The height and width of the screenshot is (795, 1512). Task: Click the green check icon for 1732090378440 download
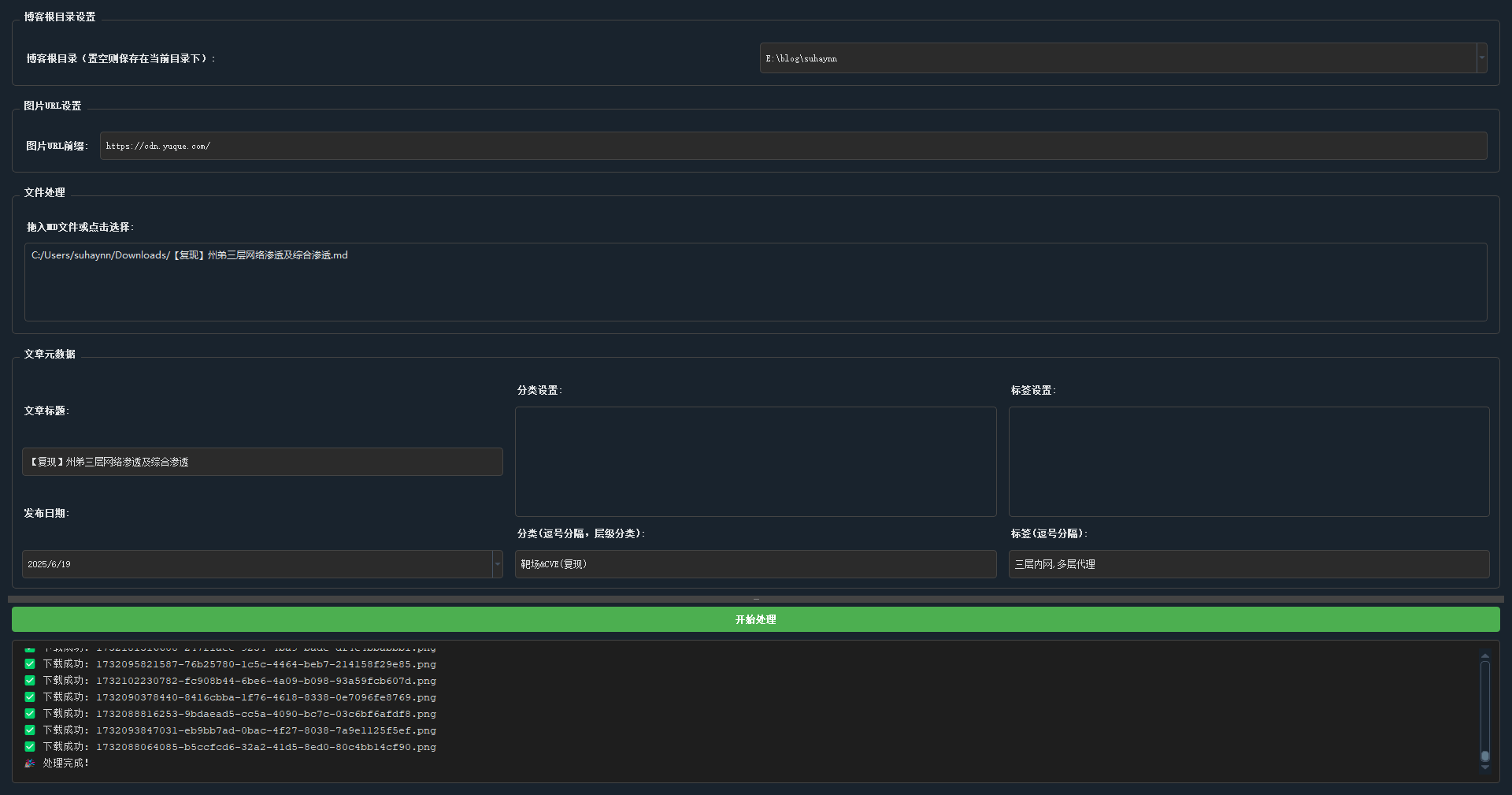pyautogui.click(x=30, y=697)
